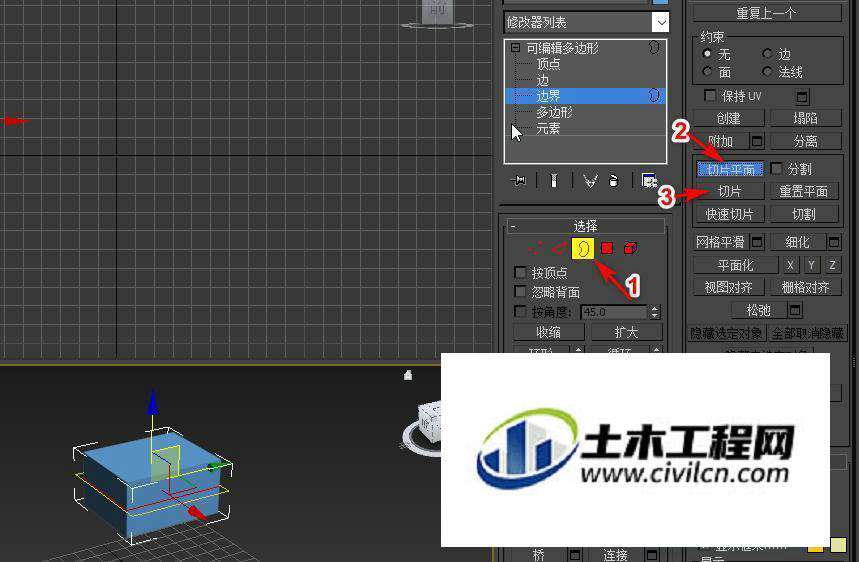
Task: Click 创建 button
Action: coord(728,118)
